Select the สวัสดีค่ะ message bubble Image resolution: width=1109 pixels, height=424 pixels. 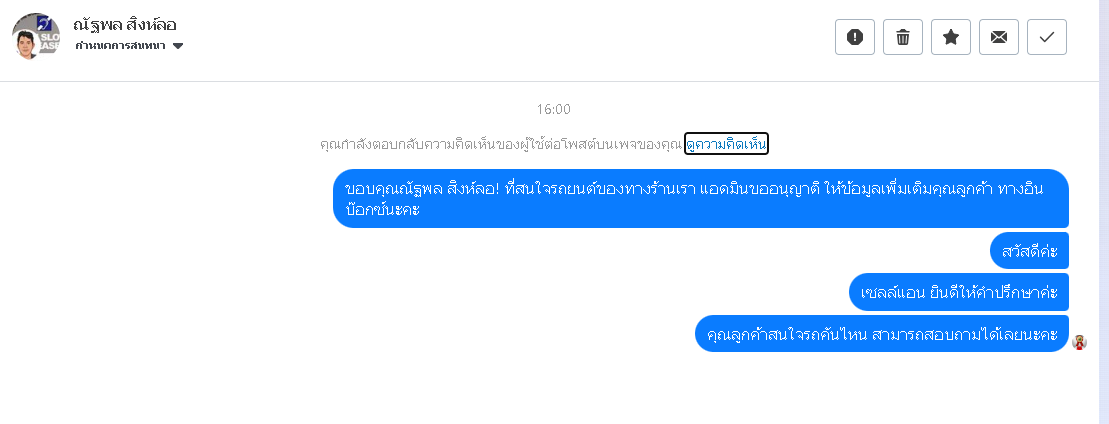click(1029, 250)
